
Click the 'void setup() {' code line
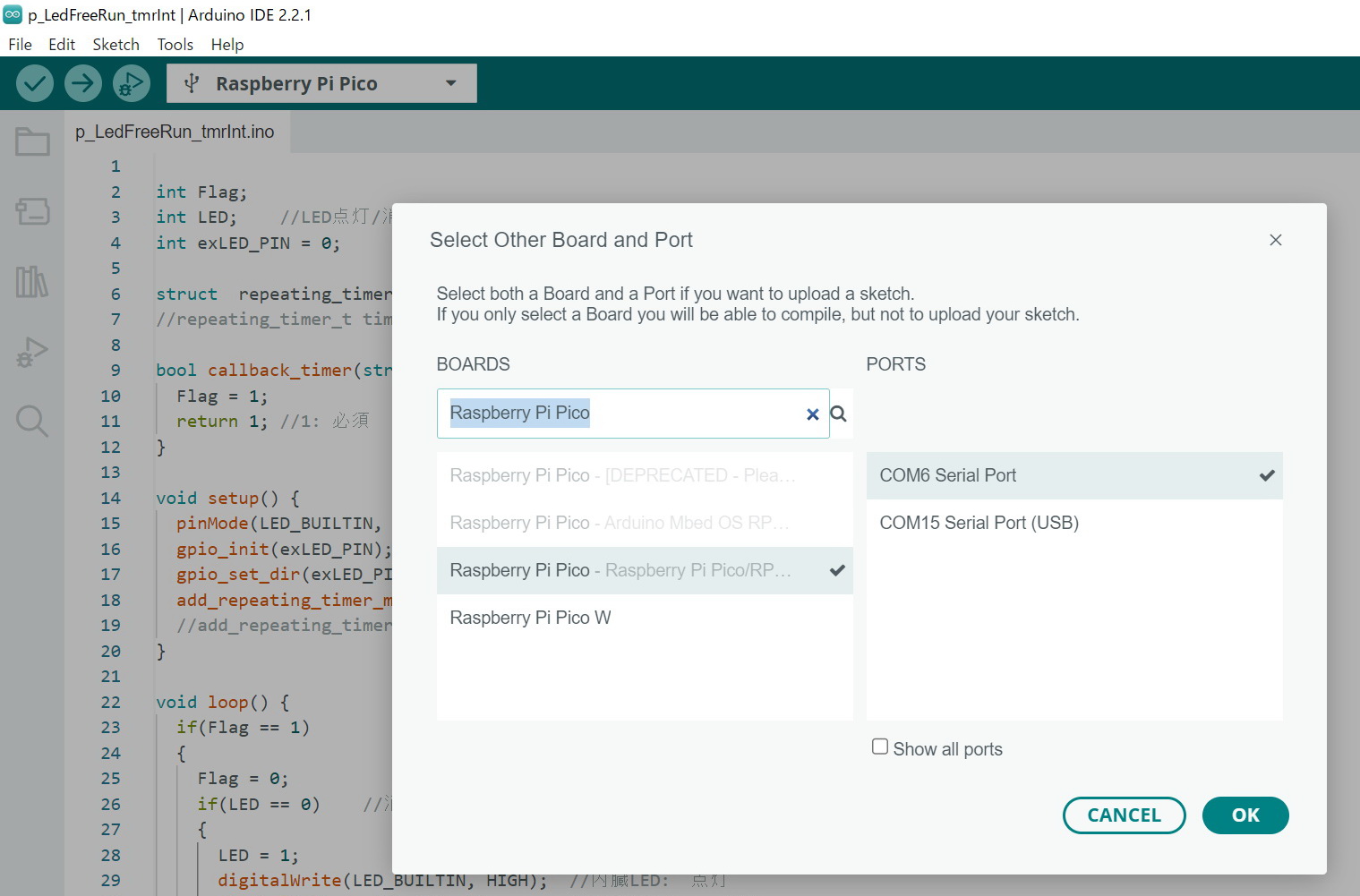[228, 499]
